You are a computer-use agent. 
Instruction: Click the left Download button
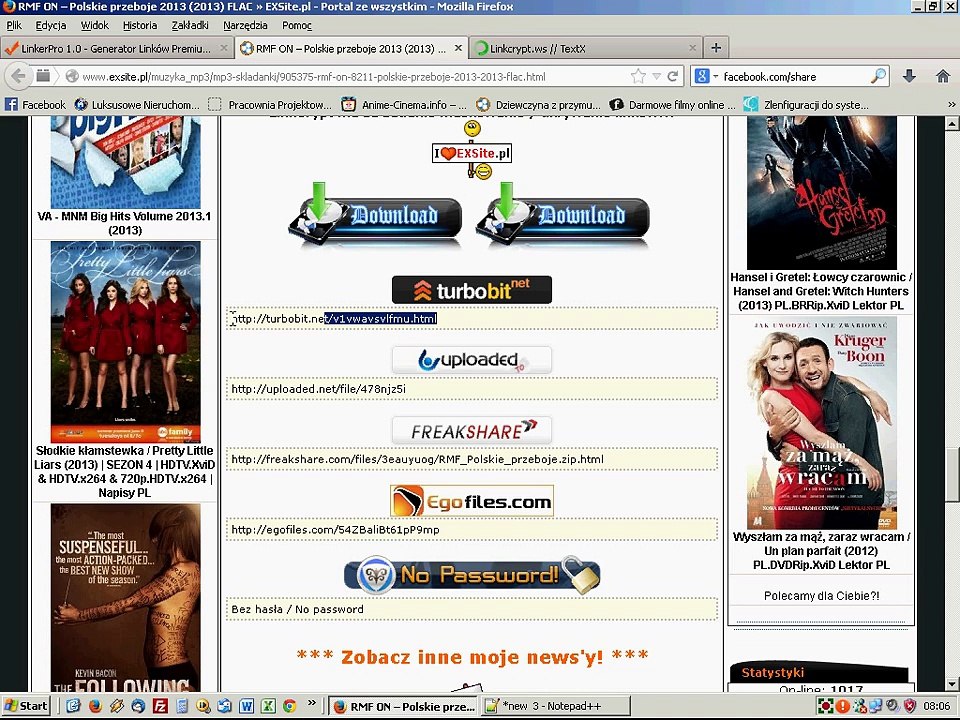375,215
